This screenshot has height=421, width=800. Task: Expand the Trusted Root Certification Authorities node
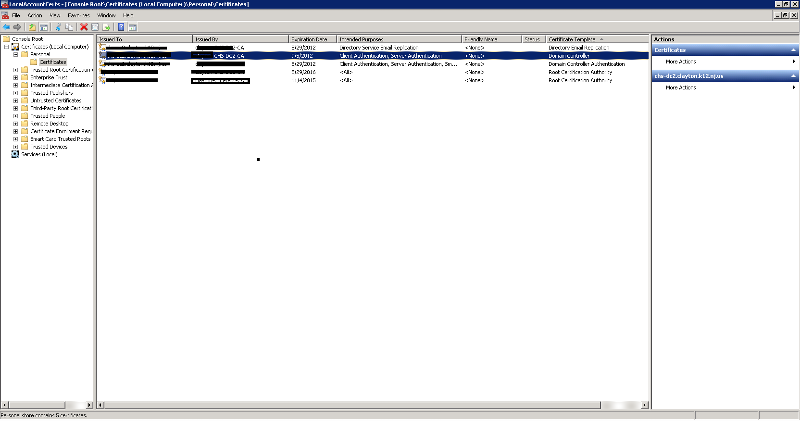(x=15, y=70)
